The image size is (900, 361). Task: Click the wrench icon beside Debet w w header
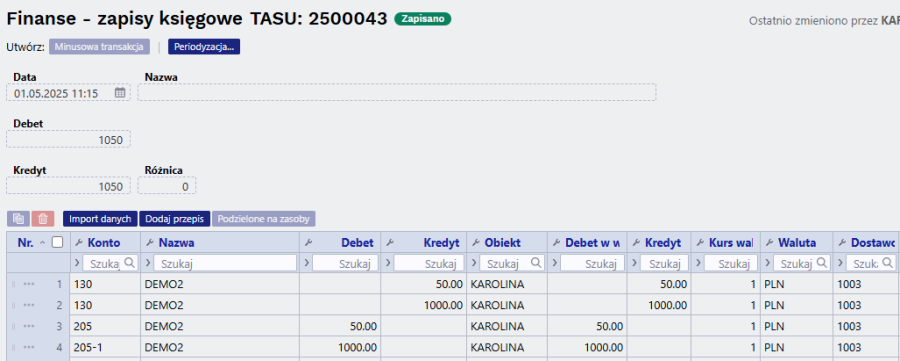coord(556,243)
